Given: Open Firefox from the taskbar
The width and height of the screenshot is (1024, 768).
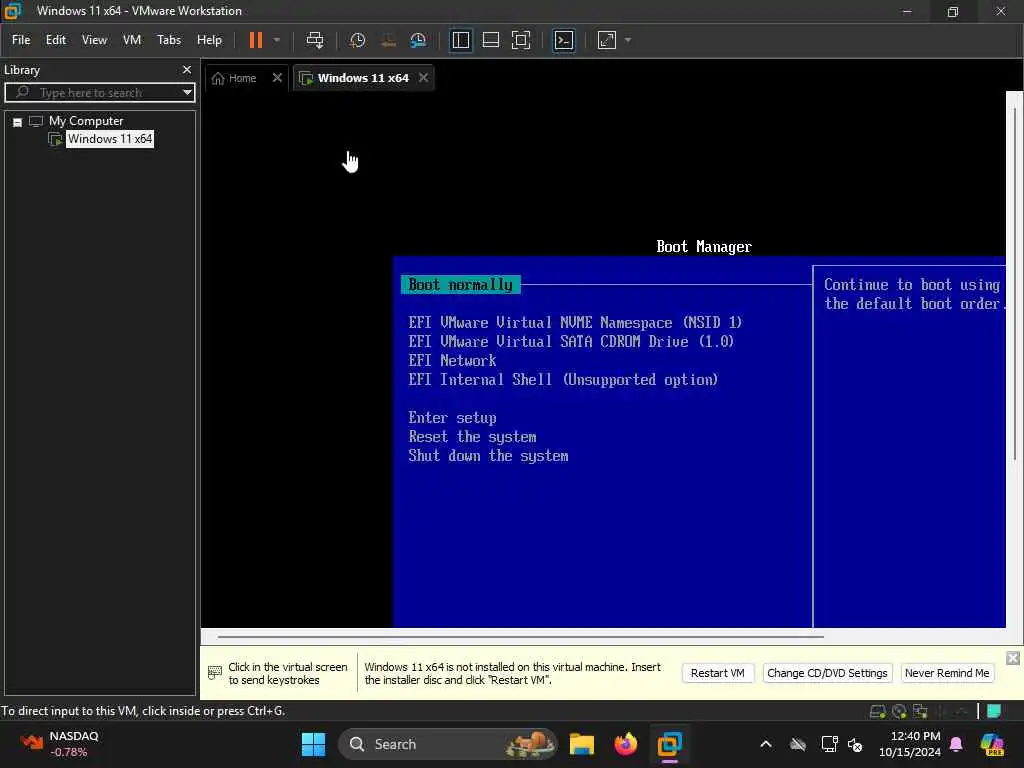Looking at the screenshot, I should pyautogui.click(x=626, y=744).
